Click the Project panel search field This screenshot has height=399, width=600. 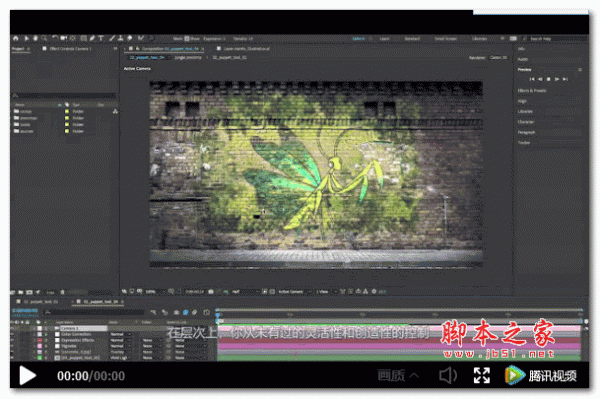click(x=64, y=95)
